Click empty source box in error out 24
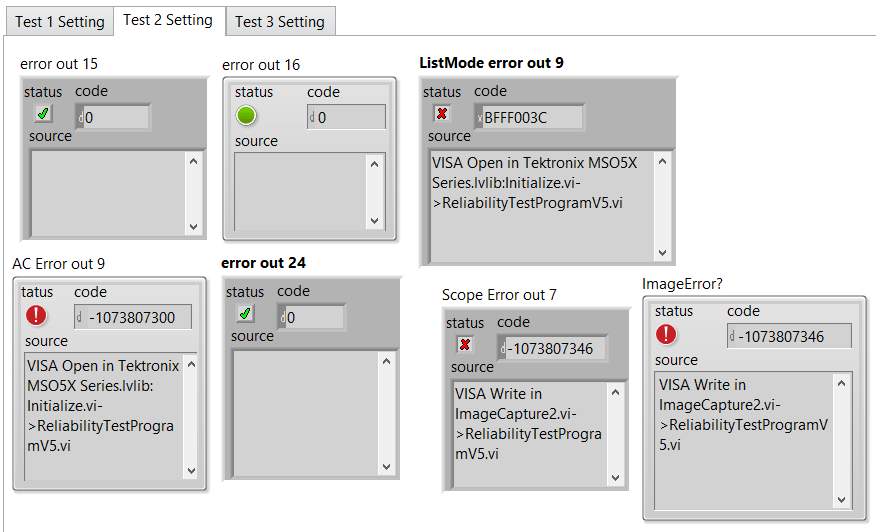Viewport: 876px width, 532px height. (x=306, y=414)
